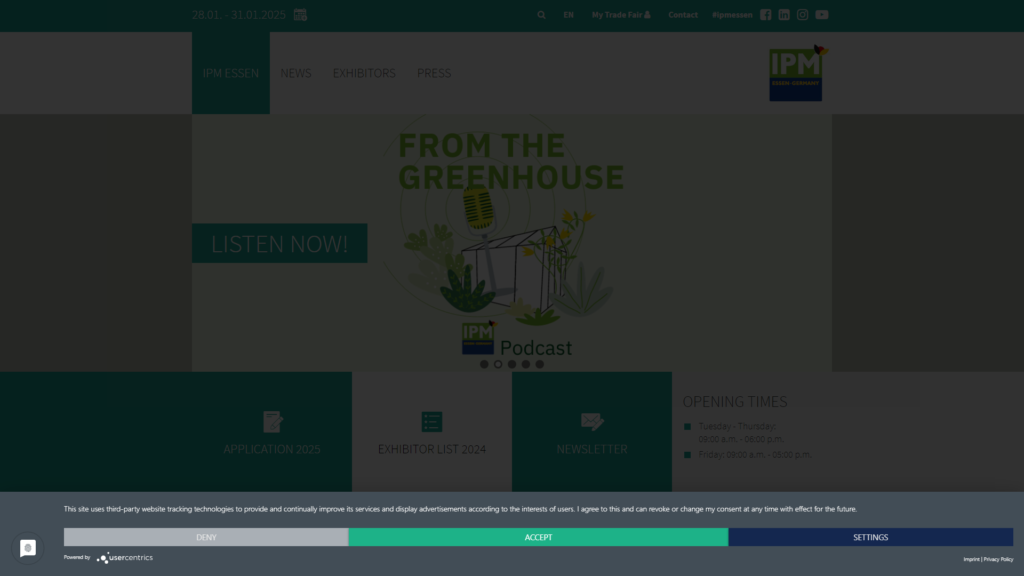Click the 28.01. - 31.01.2025 date text

[238, 14]
